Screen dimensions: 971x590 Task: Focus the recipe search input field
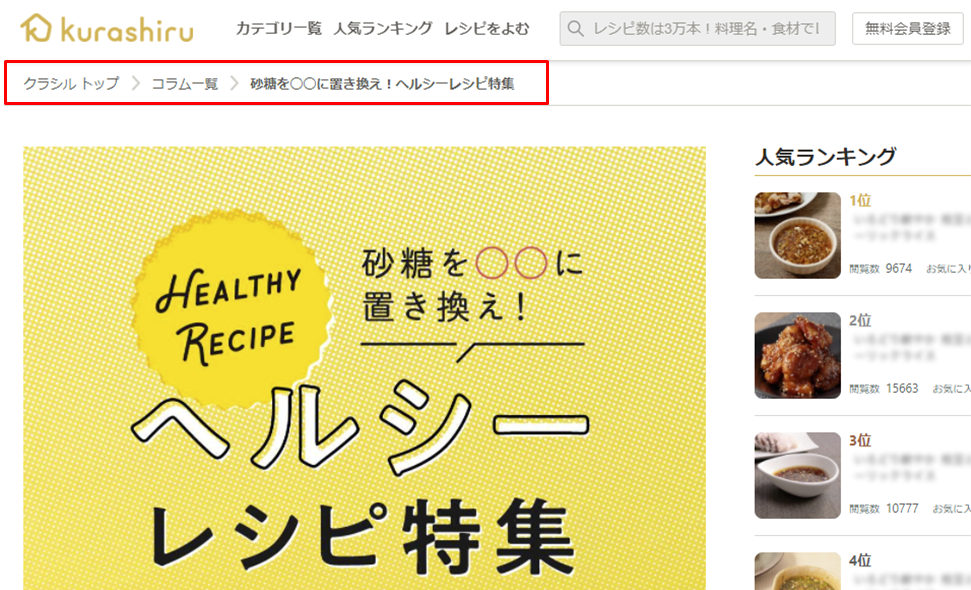pos(697,28)
